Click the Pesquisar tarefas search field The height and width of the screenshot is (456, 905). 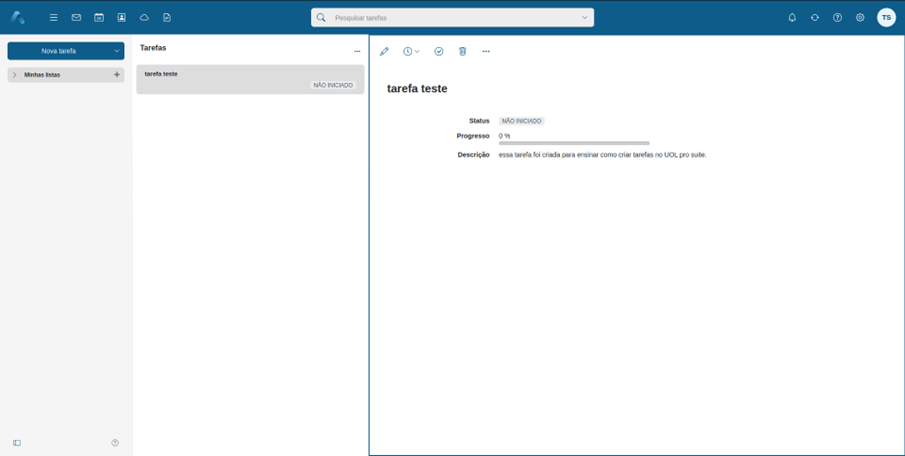tap(453, 18)
